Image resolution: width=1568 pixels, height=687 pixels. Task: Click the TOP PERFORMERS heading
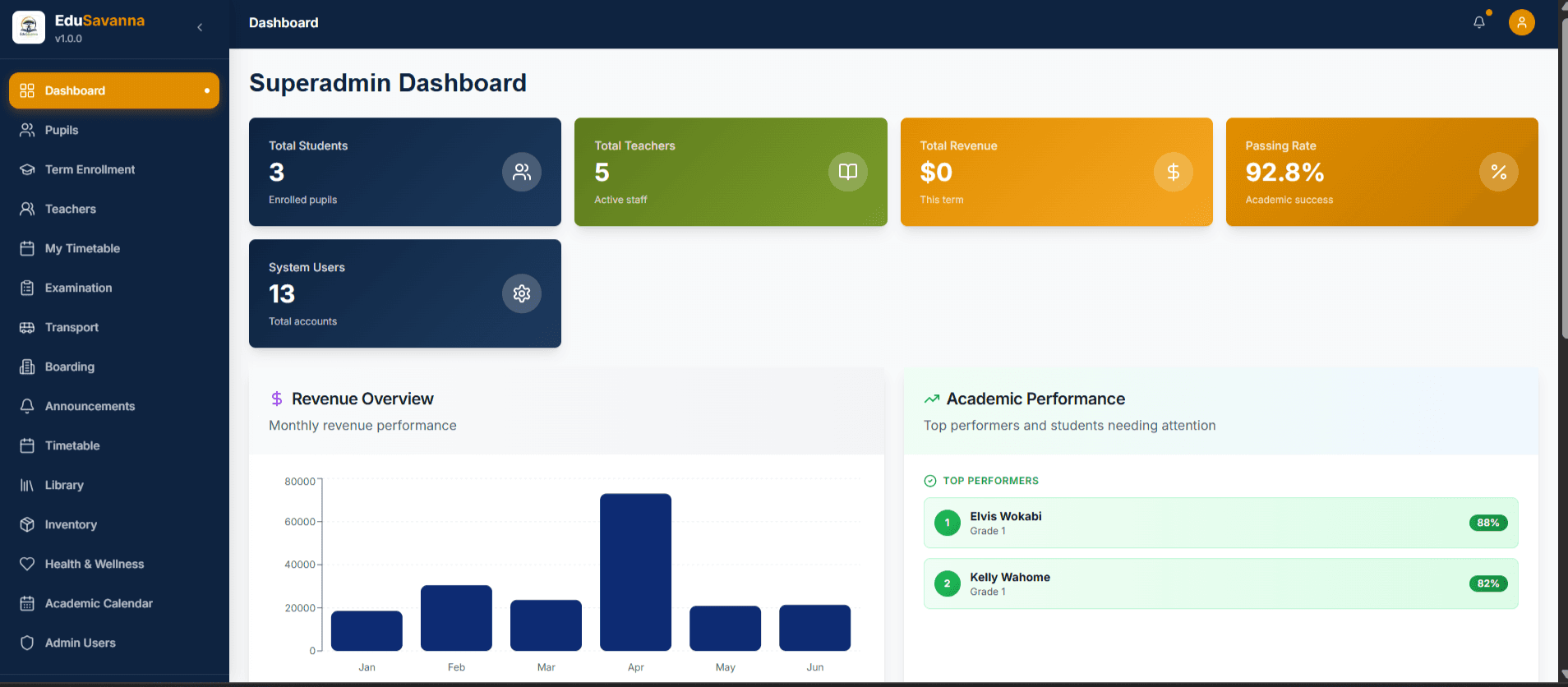(x=990, y=481)
